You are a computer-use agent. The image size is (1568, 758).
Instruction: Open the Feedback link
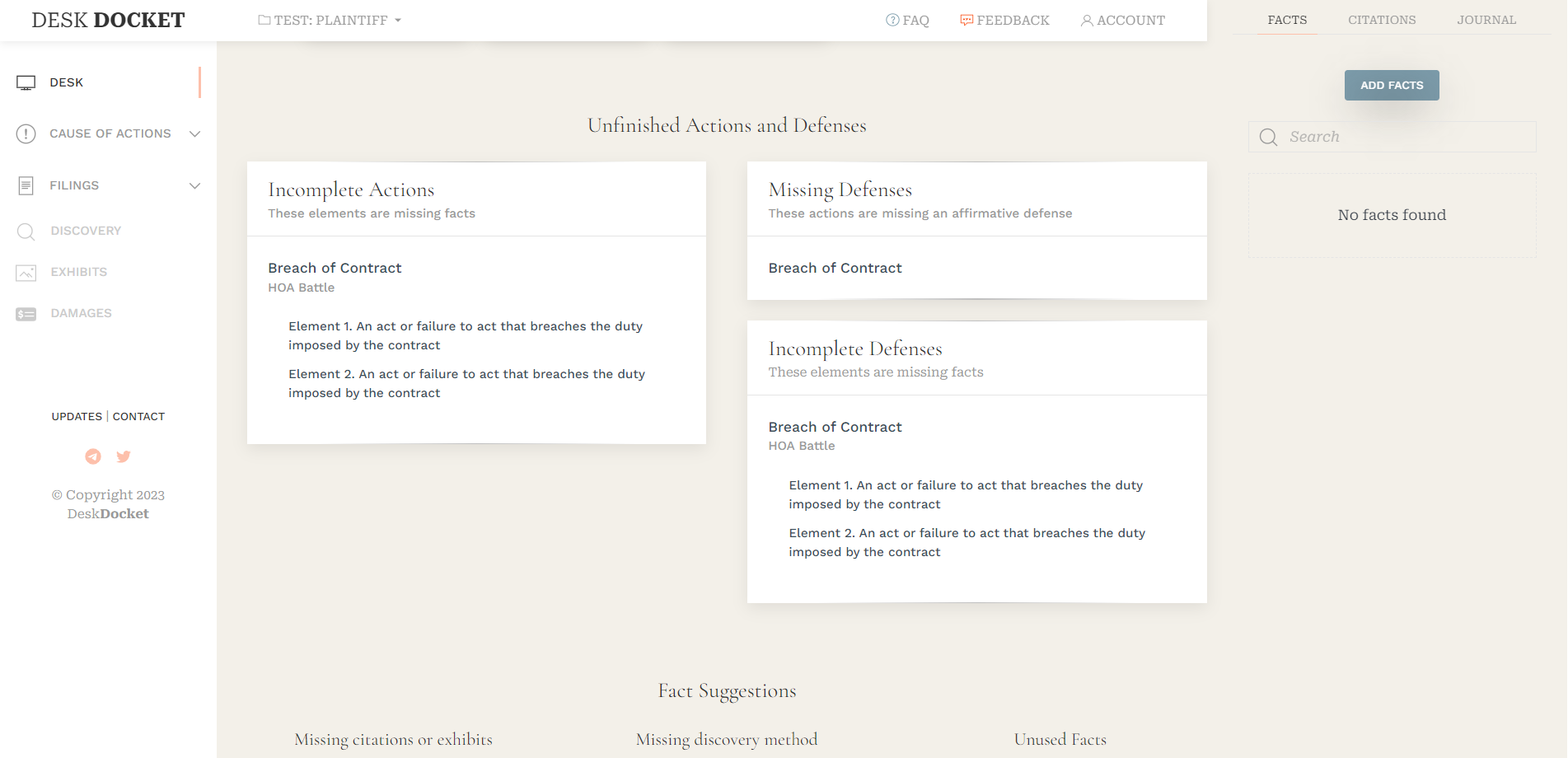(1004, 20)
